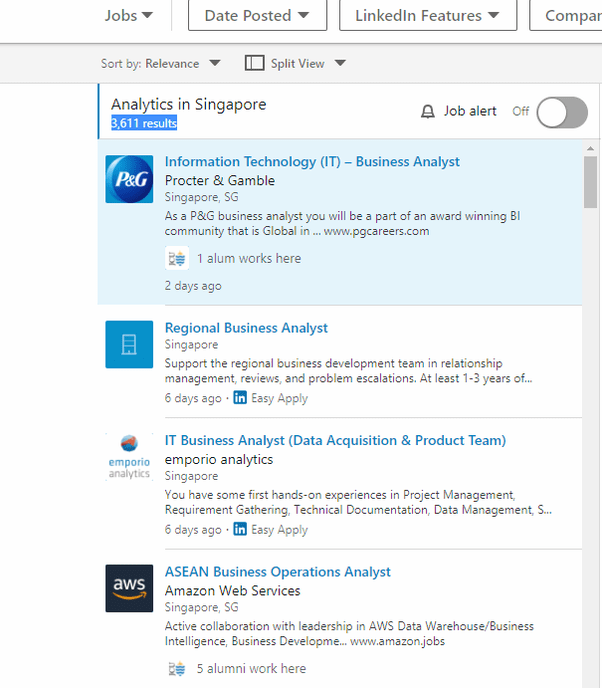Click the highlighted 3,611 results text
The width and height of the screenshot is (602, 688).
144,123
